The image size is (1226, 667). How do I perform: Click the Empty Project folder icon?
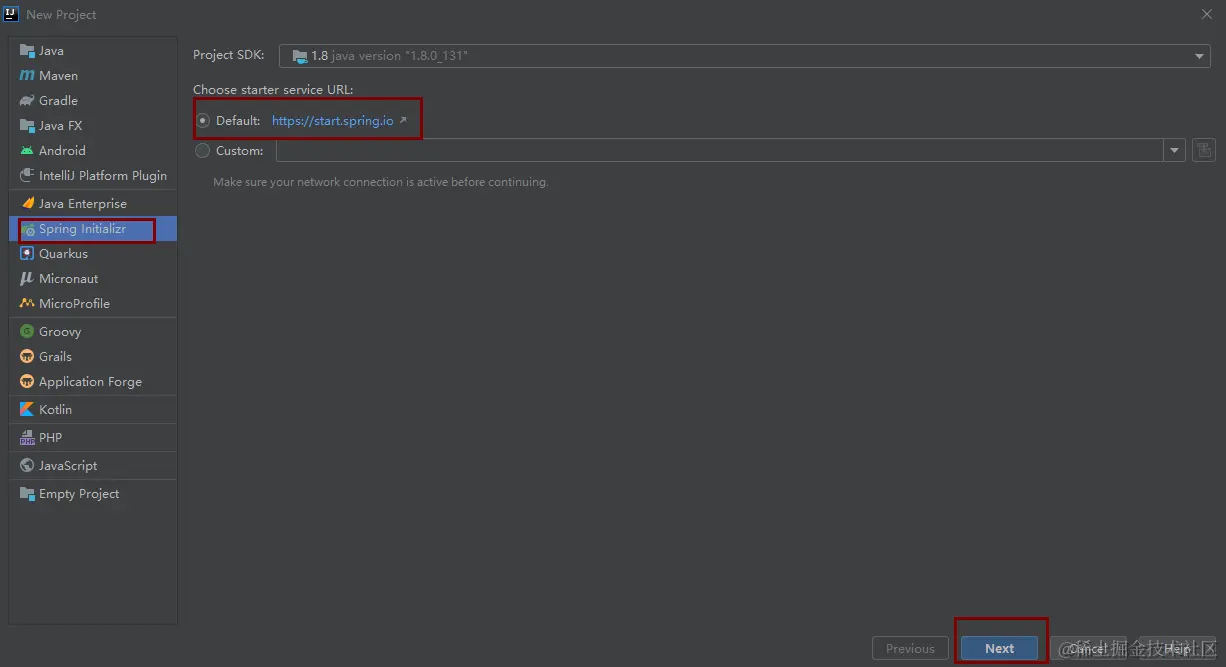[27, 493]
